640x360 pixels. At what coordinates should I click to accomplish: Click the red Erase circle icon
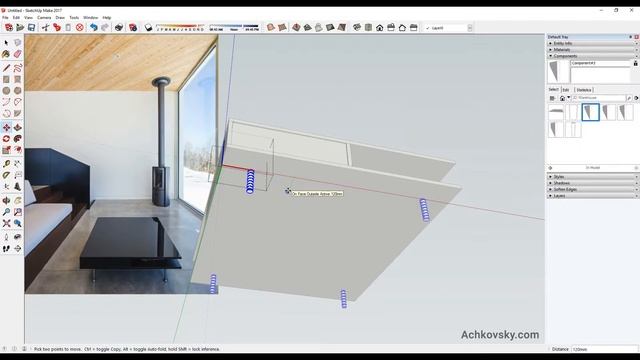coord(80,28)
